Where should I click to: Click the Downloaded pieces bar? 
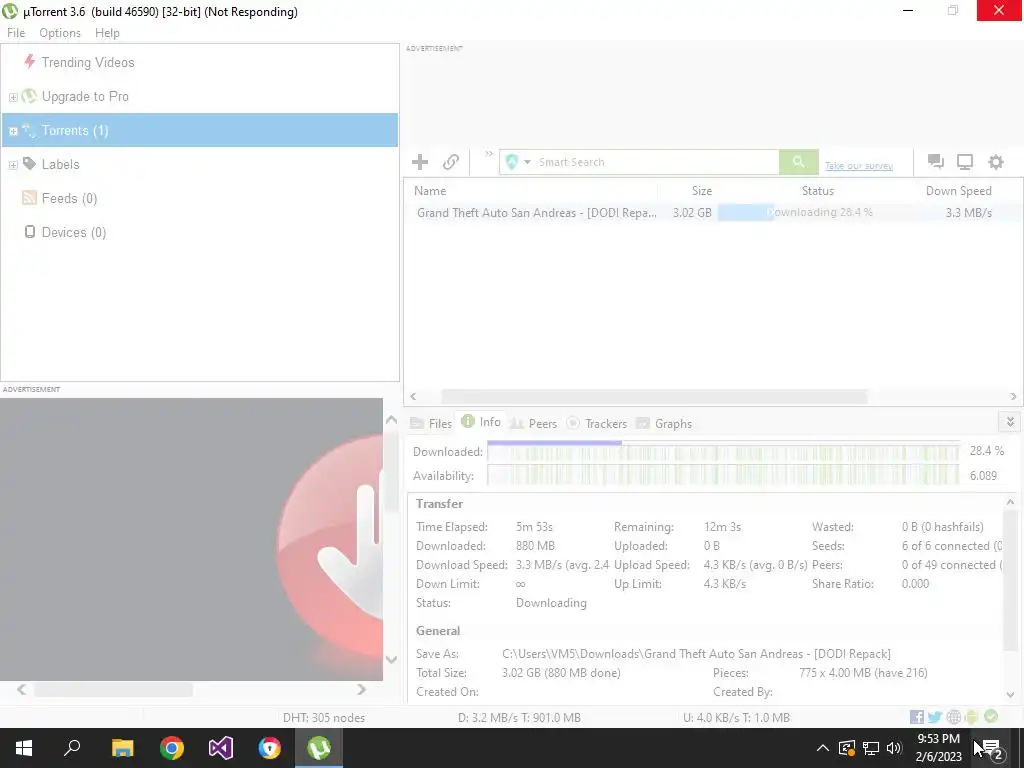coord(723,452)
